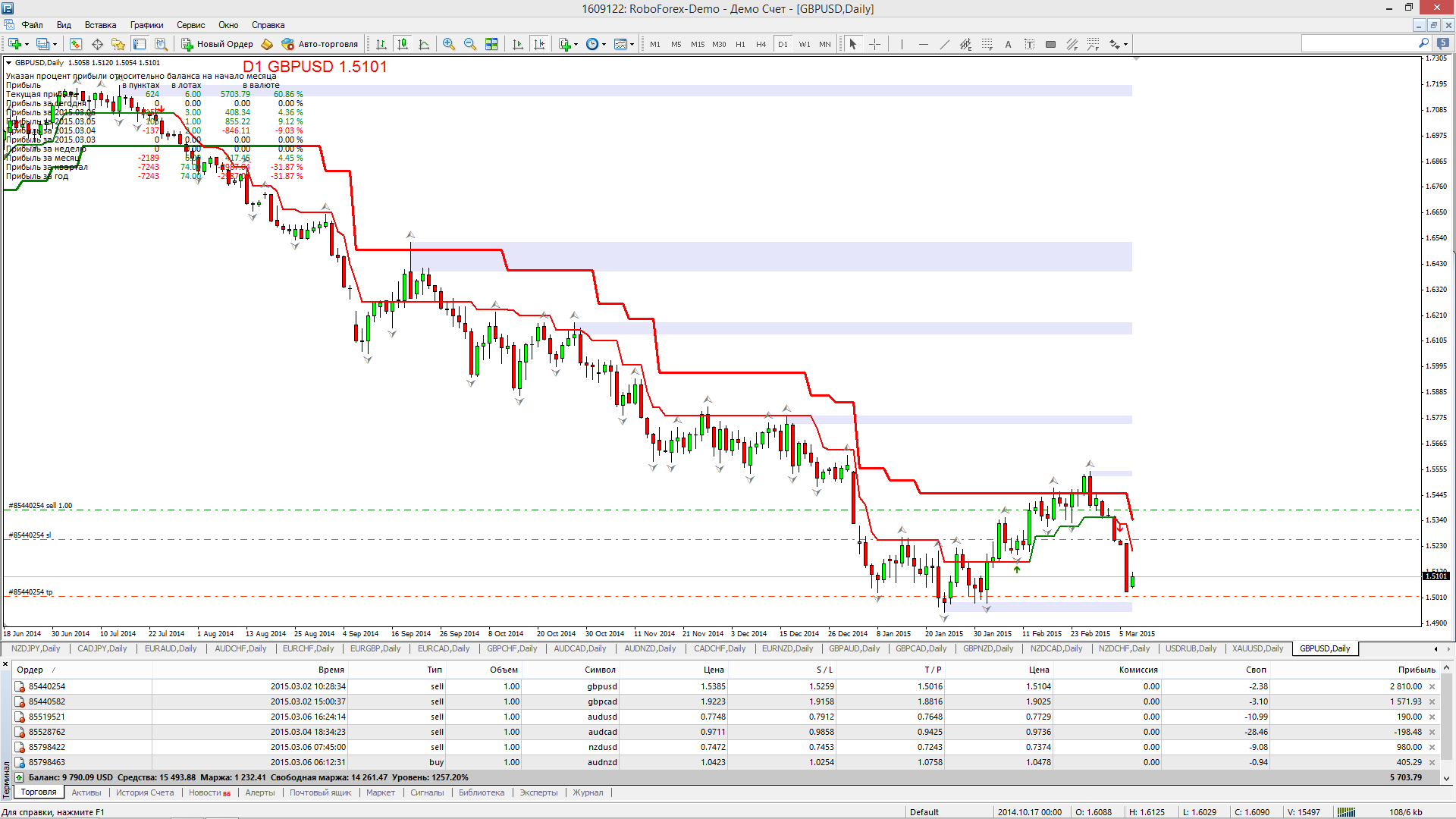Select the MN timeframe

[825, 44]
